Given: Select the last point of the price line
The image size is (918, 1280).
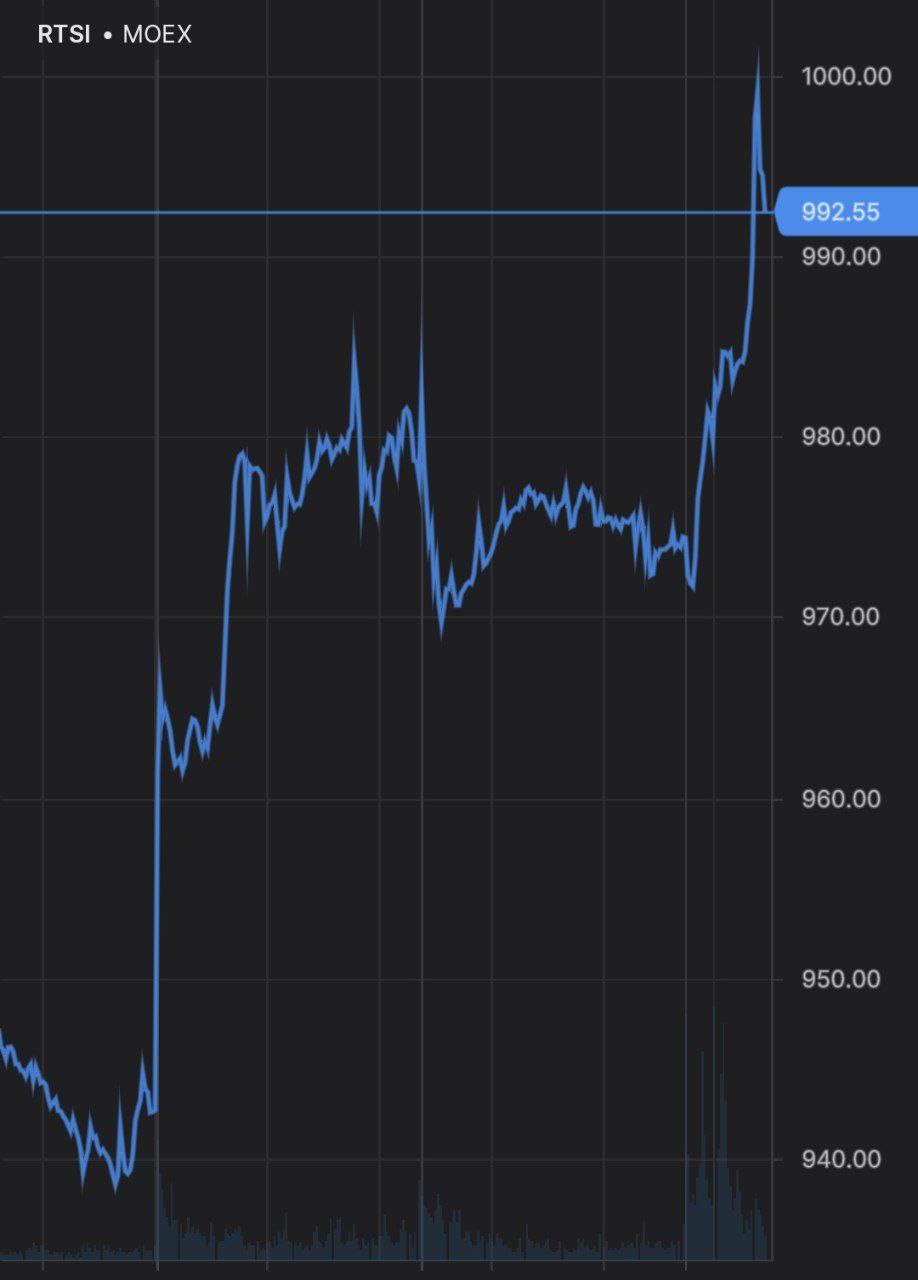Looking at the screenshot, I should coord(766,210).
